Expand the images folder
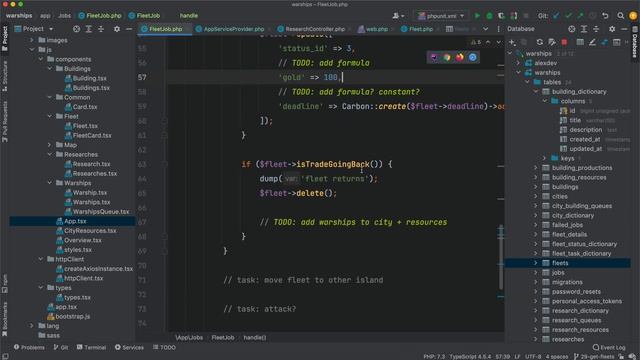 pyautogui.click(x=32, y=40)
